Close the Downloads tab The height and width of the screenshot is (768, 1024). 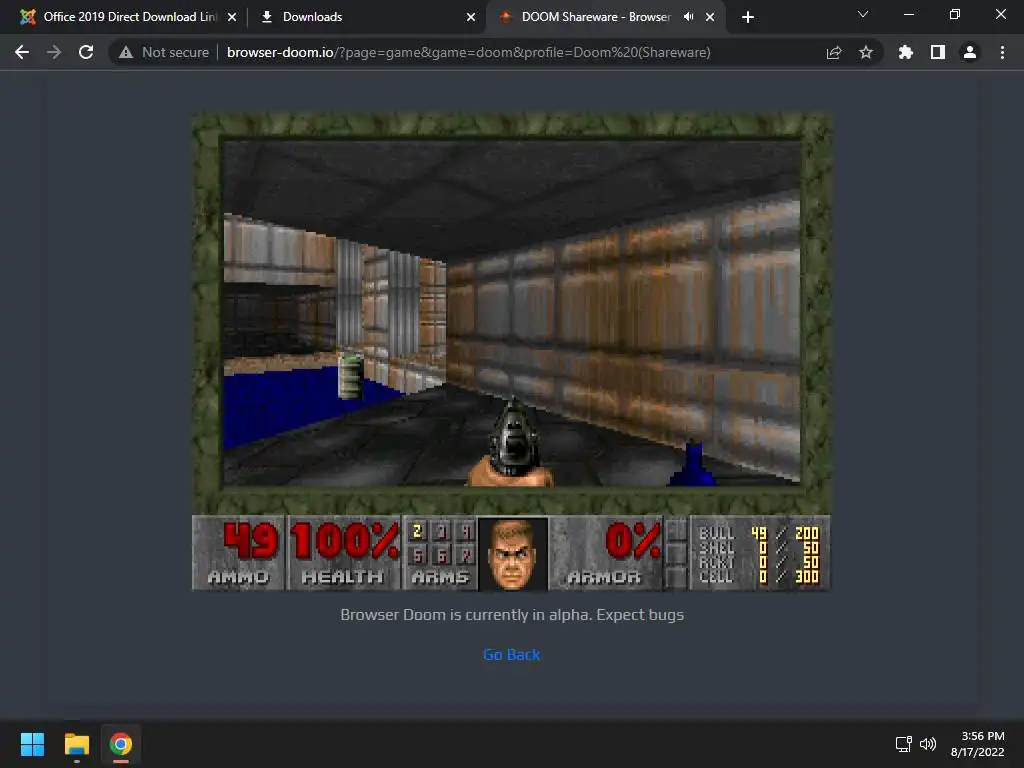(471, 17)
